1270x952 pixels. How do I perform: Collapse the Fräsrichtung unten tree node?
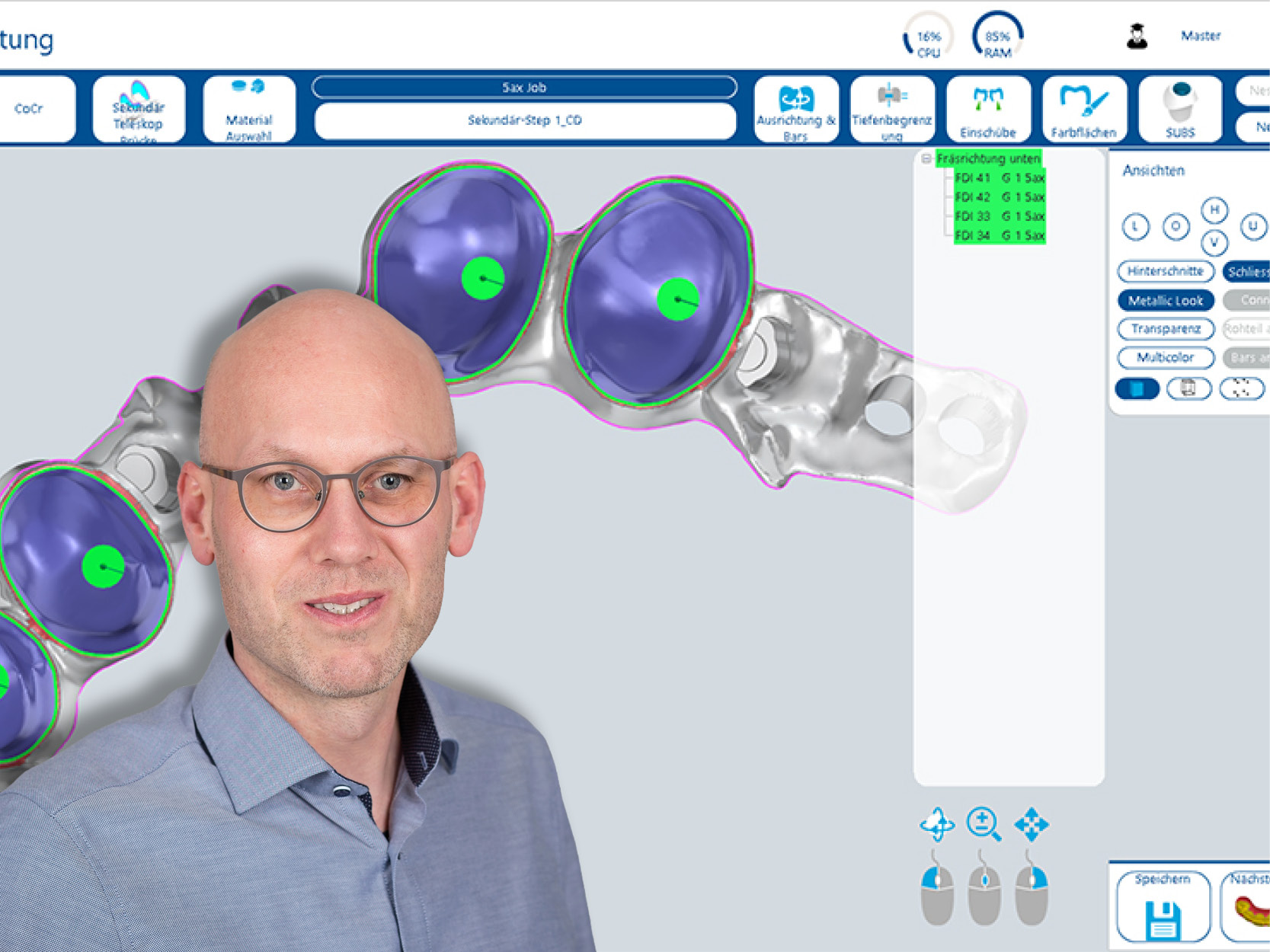click(926, 158)
